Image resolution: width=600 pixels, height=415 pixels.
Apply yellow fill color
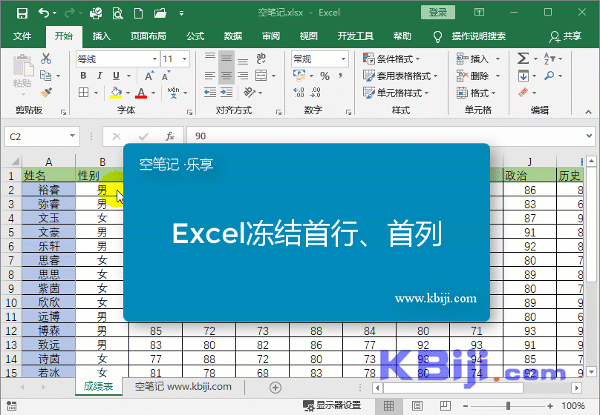coord(116,93)
